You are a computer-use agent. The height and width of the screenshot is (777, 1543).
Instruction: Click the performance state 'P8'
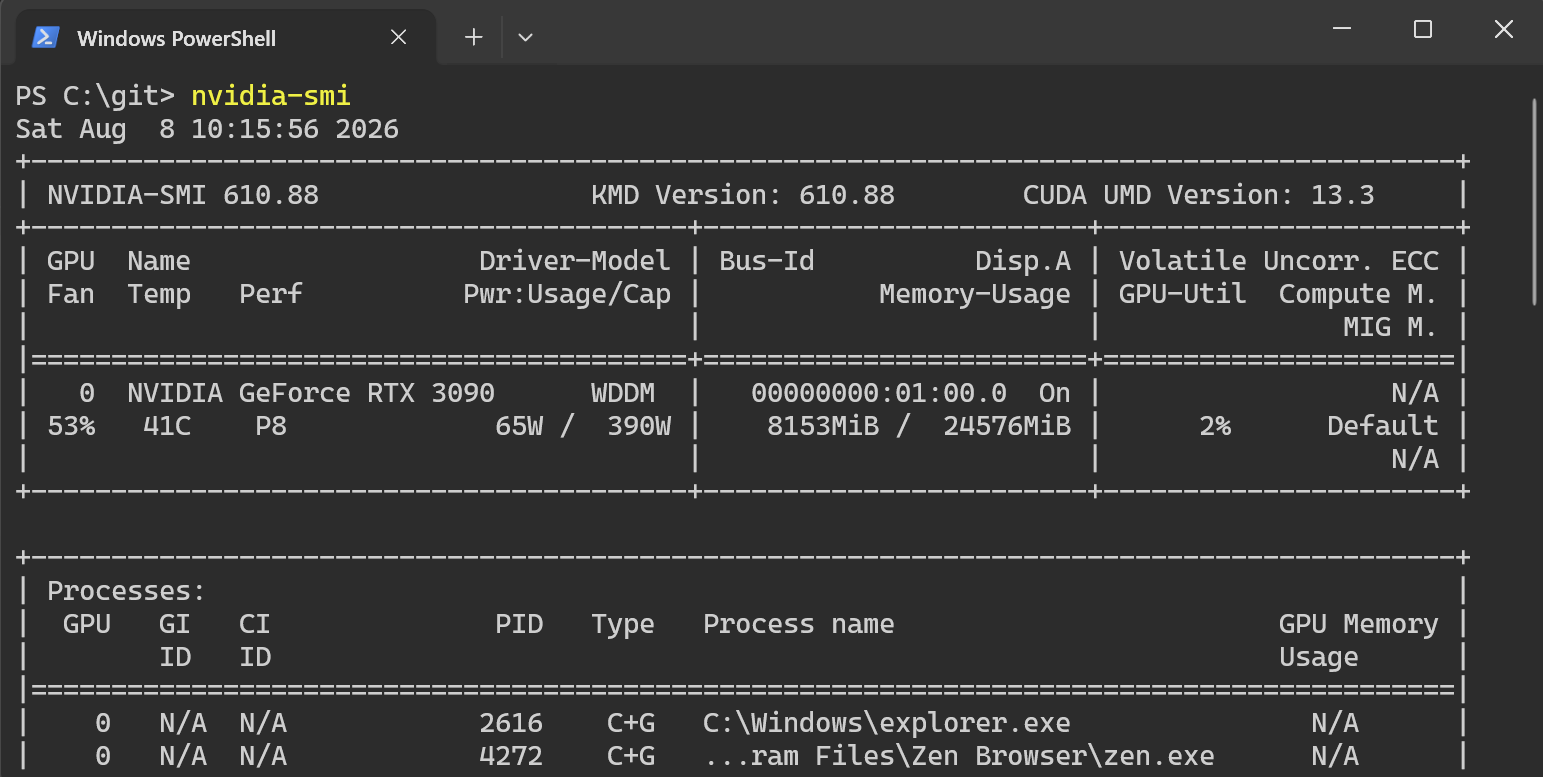click(271, 426)
